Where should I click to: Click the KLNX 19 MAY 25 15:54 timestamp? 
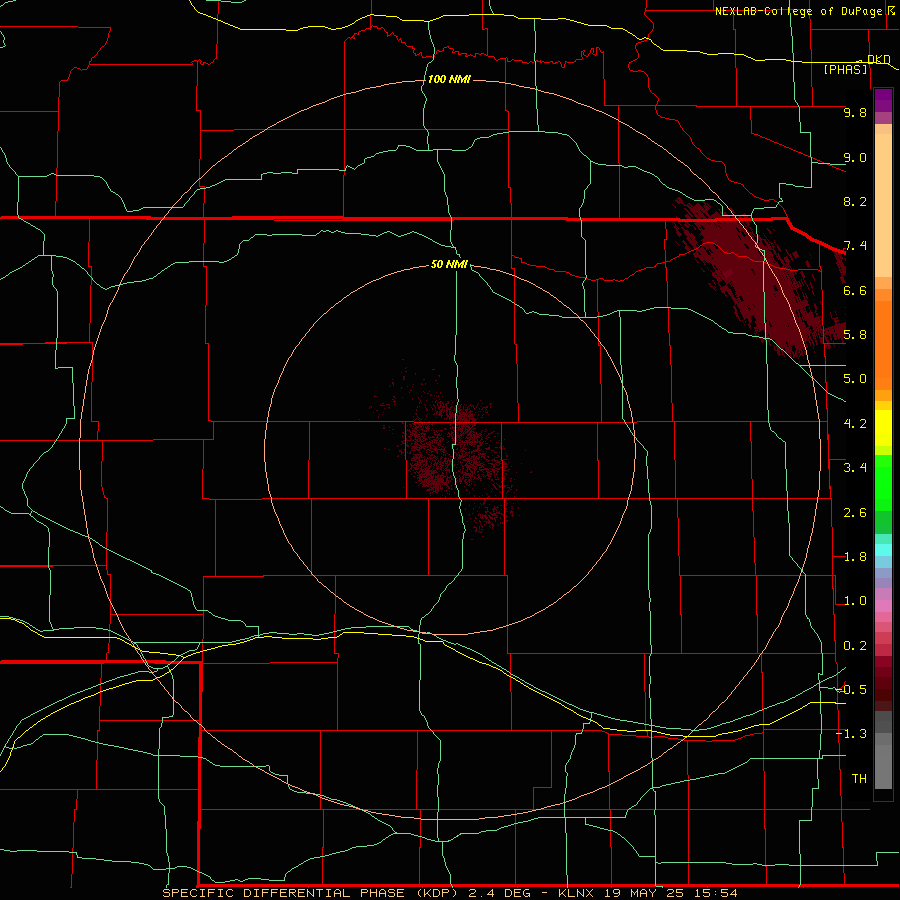click(648, 893)
